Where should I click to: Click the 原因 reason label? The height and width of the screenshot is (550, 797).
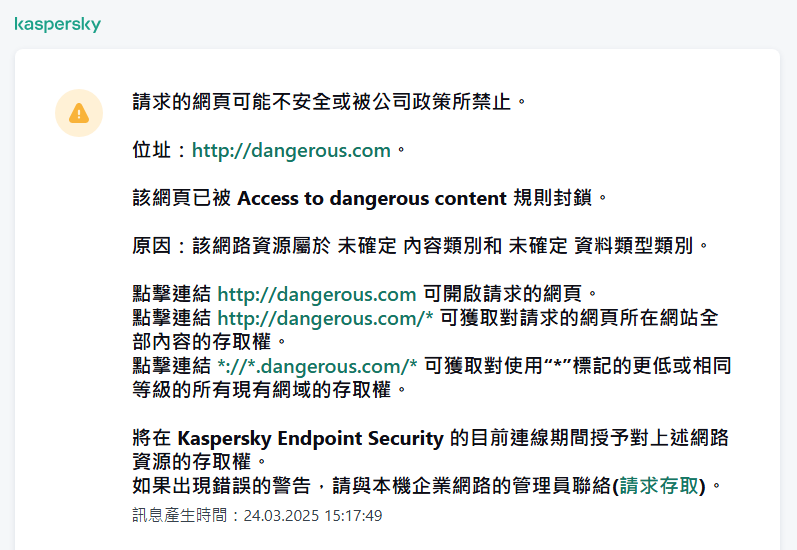tap(155, 246)
